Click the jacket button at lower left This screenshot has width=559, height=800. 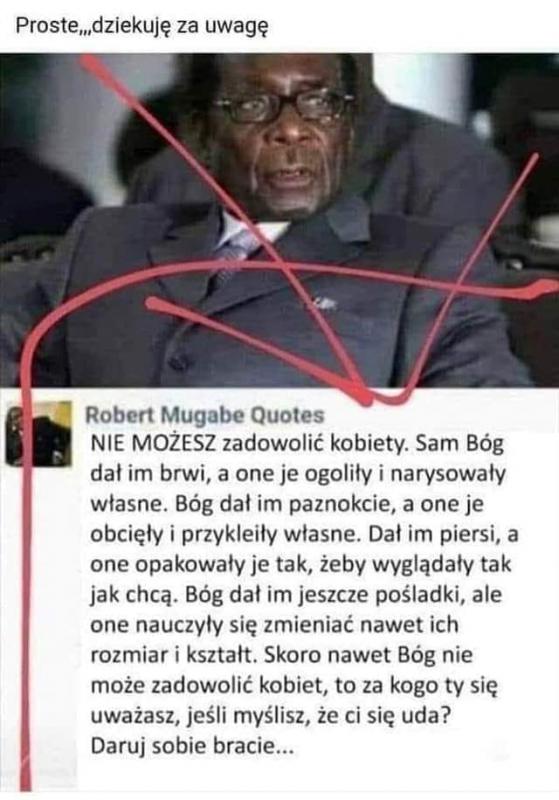tap(178, 363)
